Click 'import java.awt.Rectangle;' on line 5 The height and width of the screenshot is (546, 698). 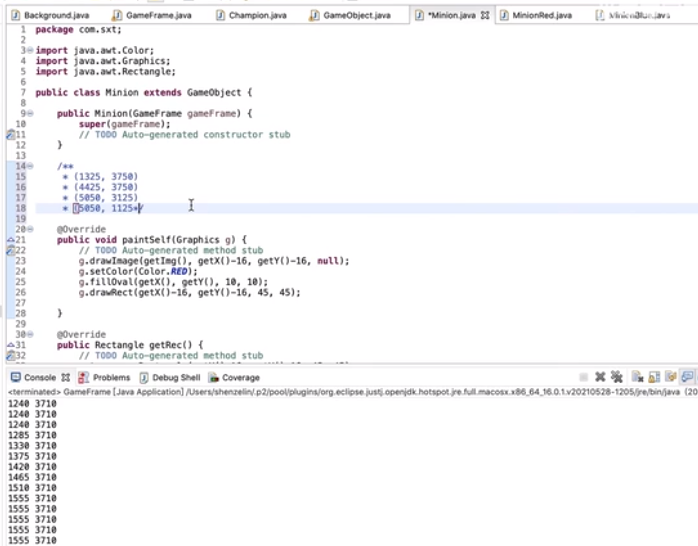click(x=106, y=72)
